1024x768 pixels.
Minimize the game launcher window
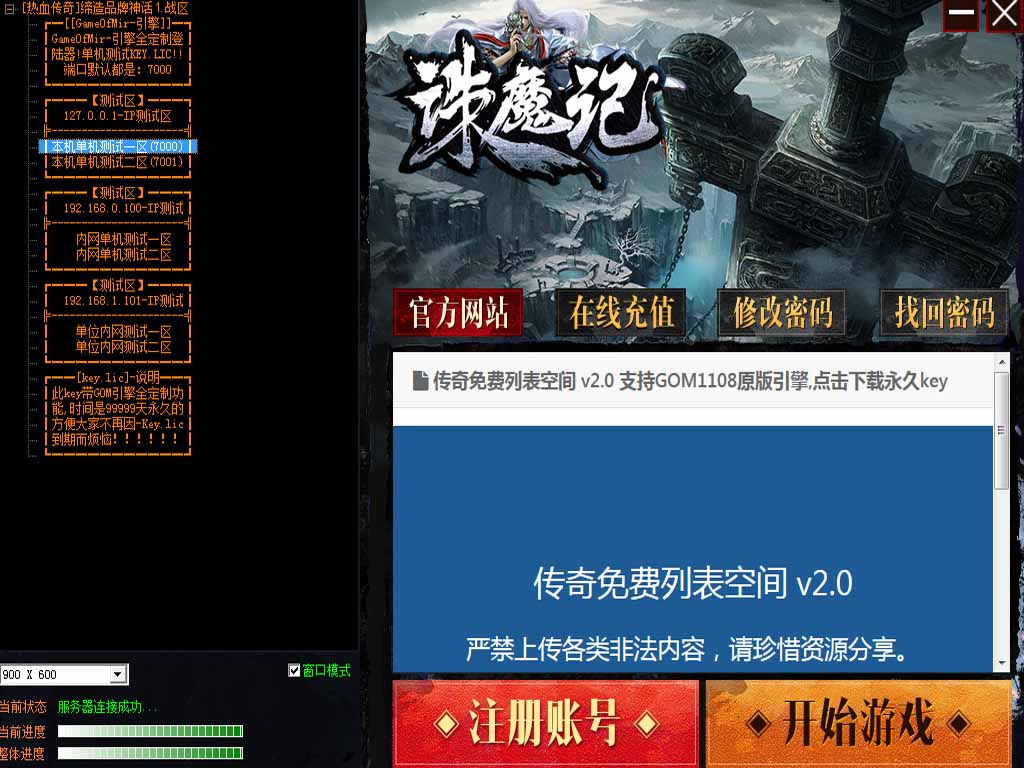coord(961,14)
